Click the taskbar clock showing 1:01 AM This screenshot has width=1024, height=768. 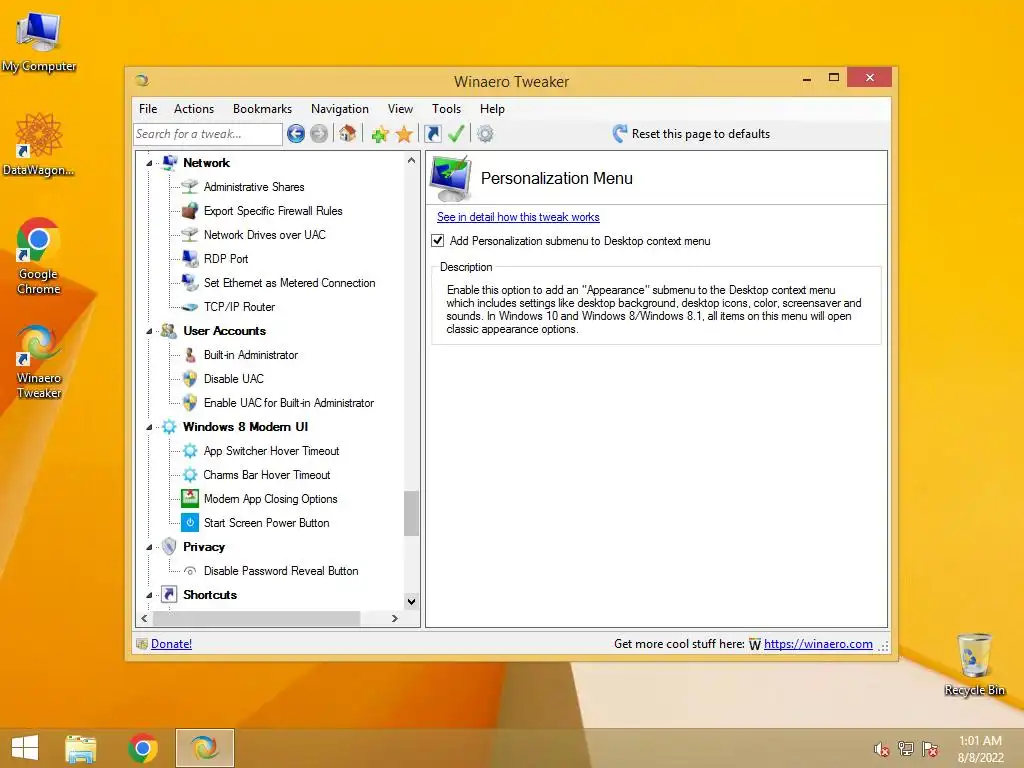980,749
